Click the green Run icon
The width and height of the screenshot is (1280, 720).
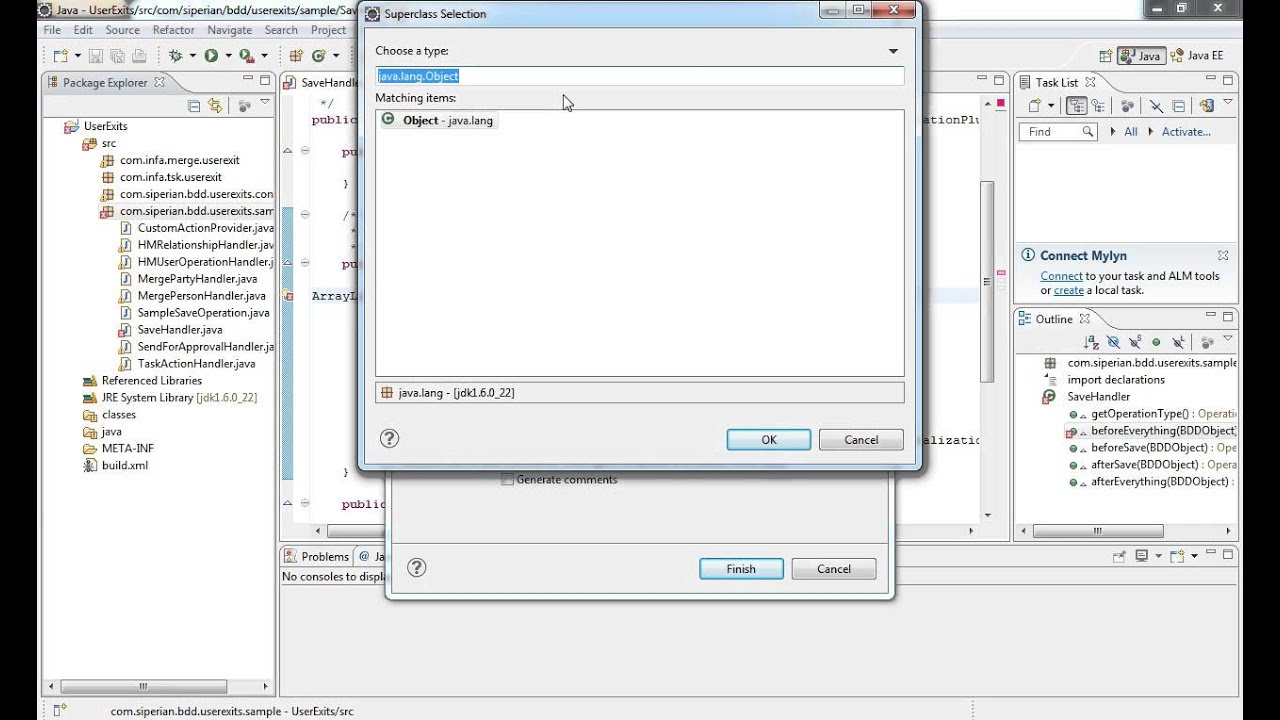point(211,56)
